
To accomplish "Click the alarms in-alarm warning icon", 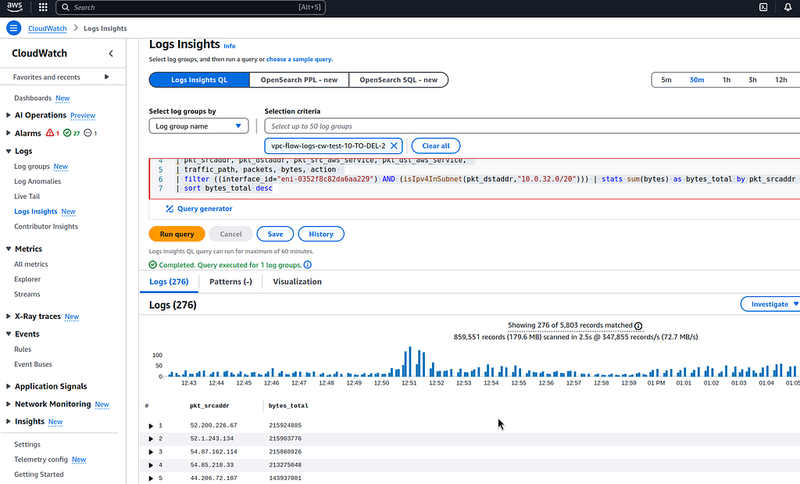I will (x=50, y=133).
